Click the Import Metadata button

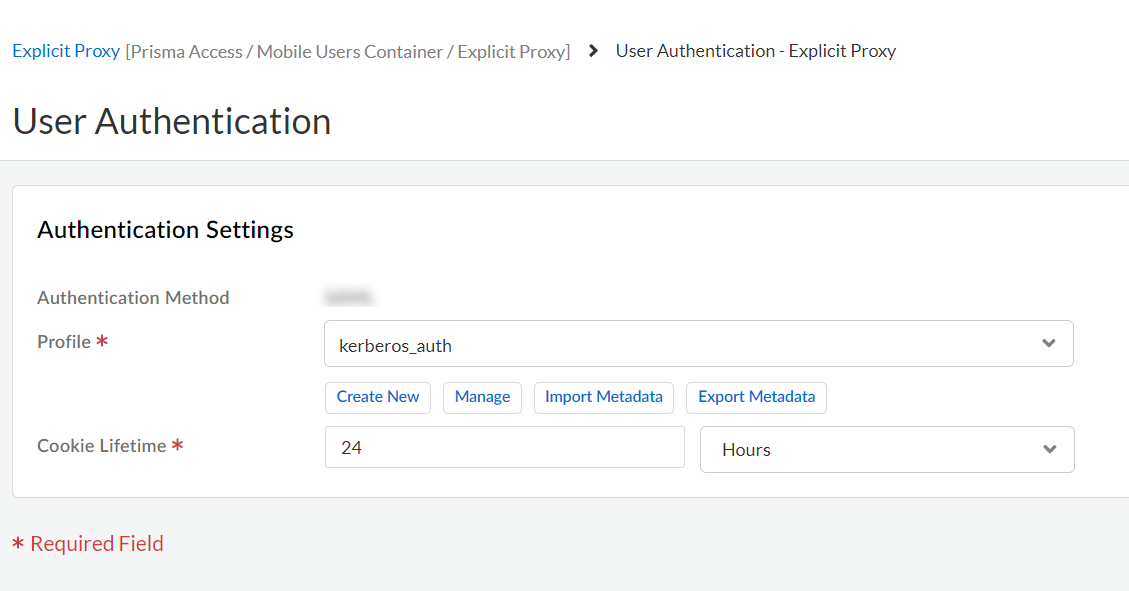603,397
